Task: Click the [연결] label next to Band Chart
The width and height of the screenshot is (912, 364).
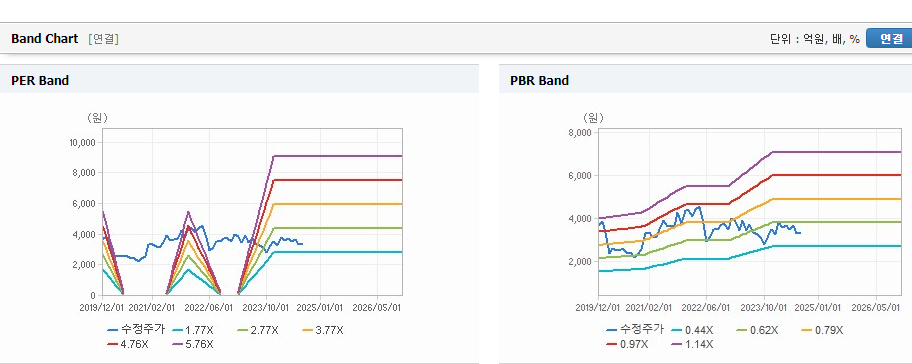Action: coord(104,39)
